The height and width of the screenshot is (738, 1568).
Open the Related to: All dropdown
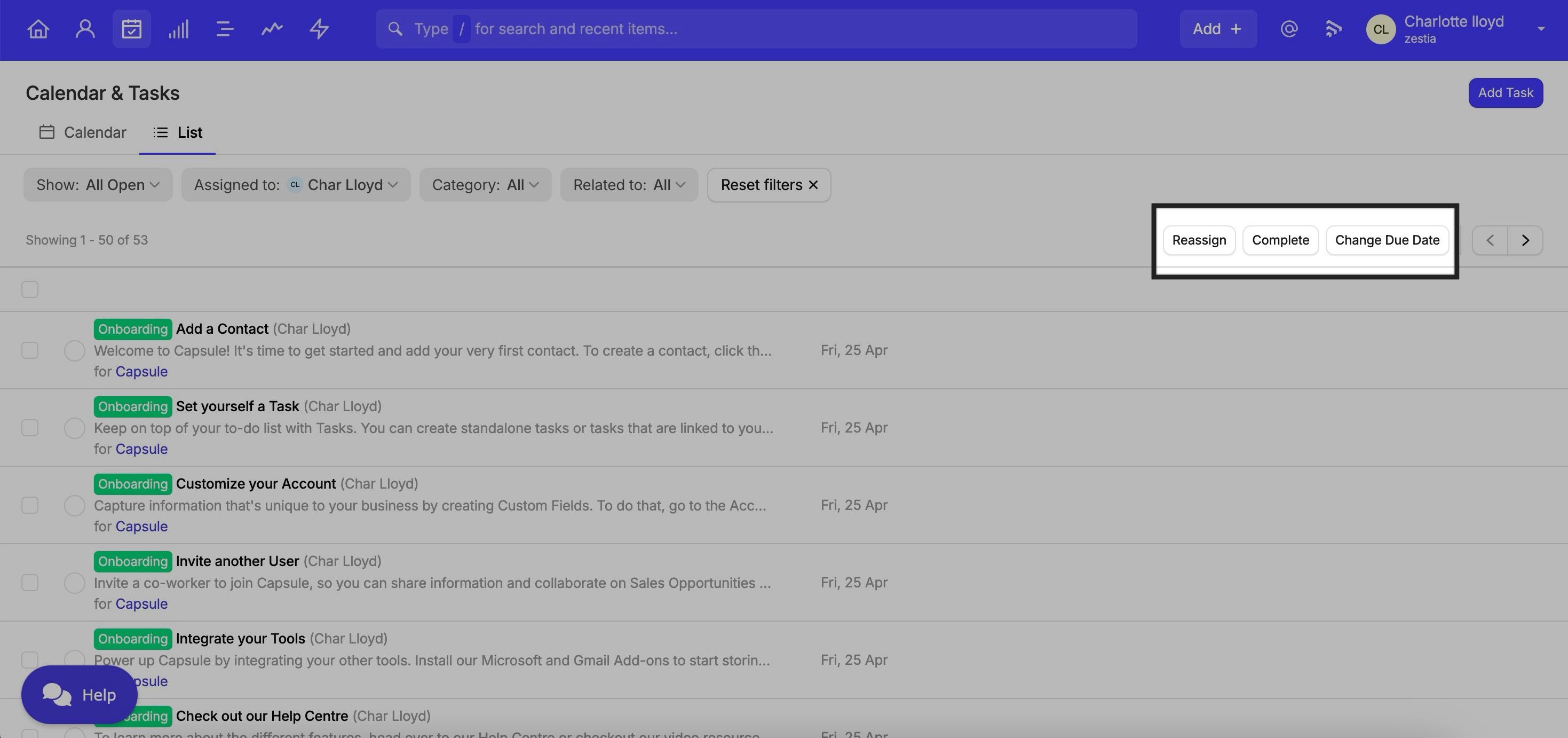point(629,185)
